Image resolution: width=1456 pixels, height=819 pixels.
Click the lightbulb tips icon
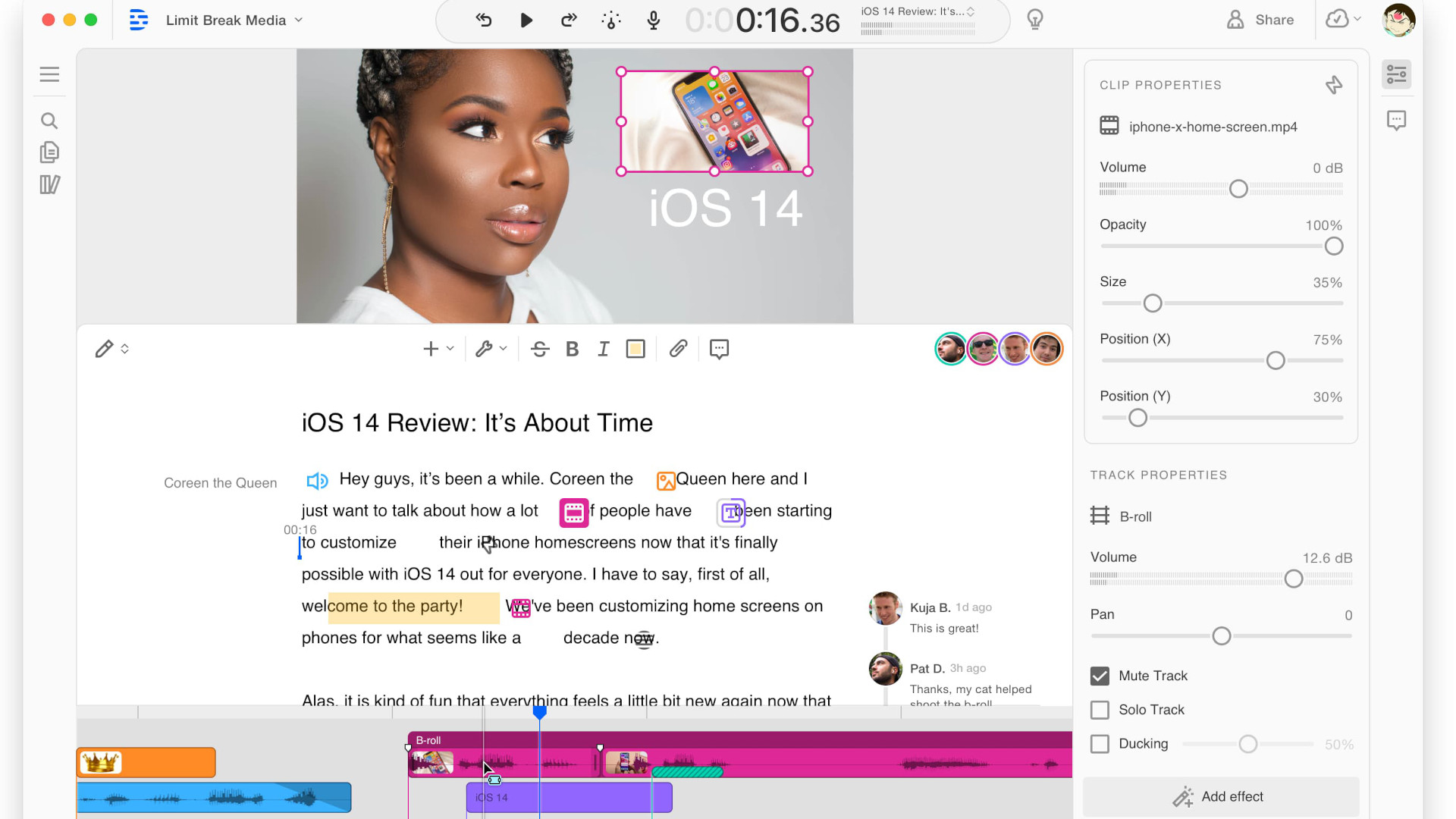click(1035, 20)
